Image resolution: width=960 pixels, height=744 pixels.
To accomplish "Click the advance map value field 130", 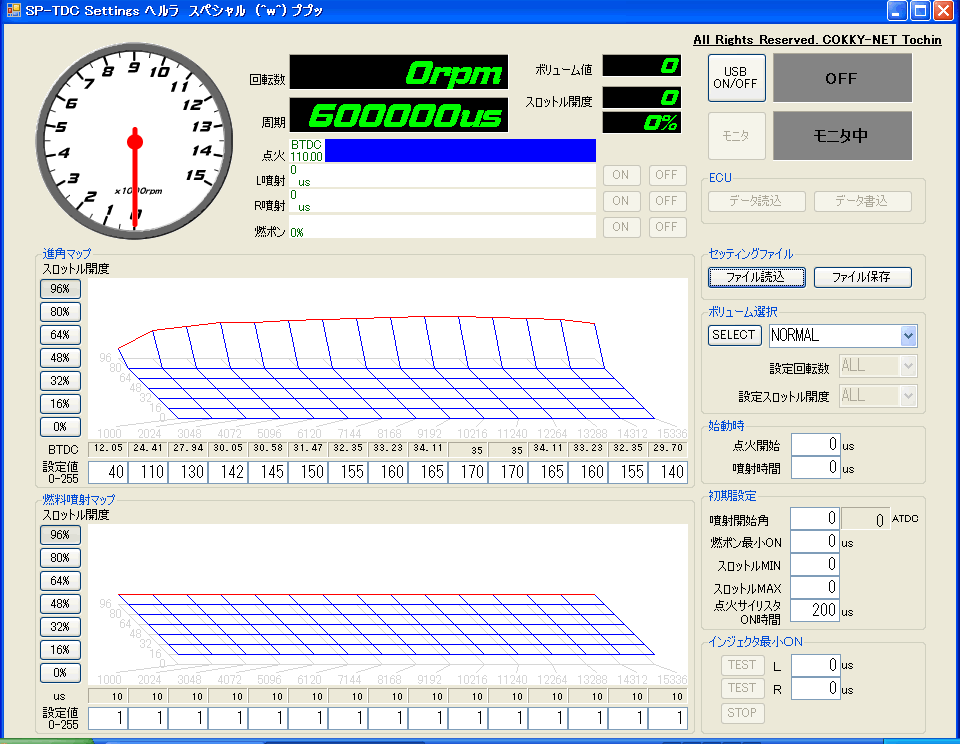I will [188, 472].
